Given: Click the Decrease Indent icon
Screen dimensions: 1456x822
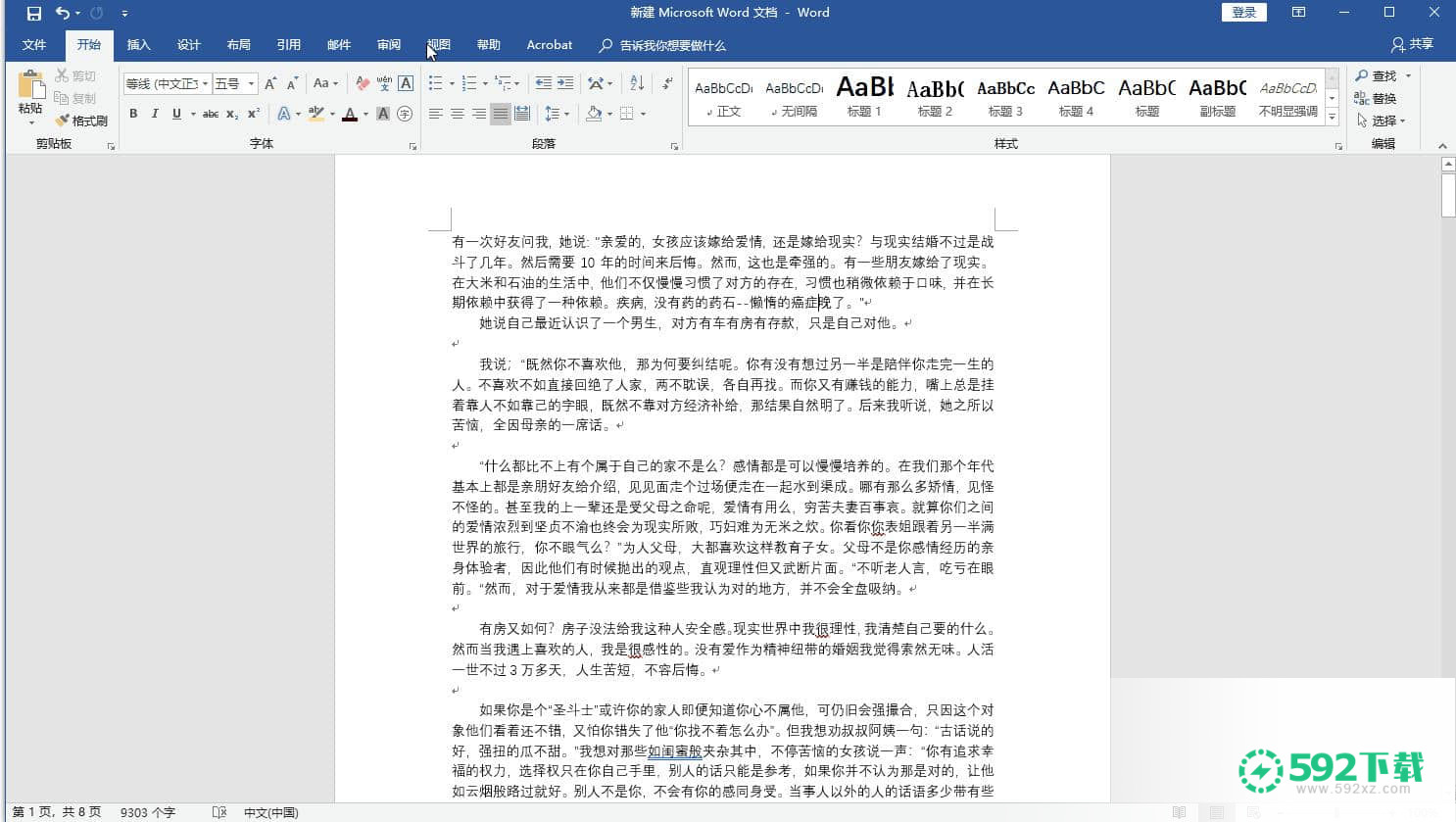Looking at the screenshot, I should tap(544, 83).
